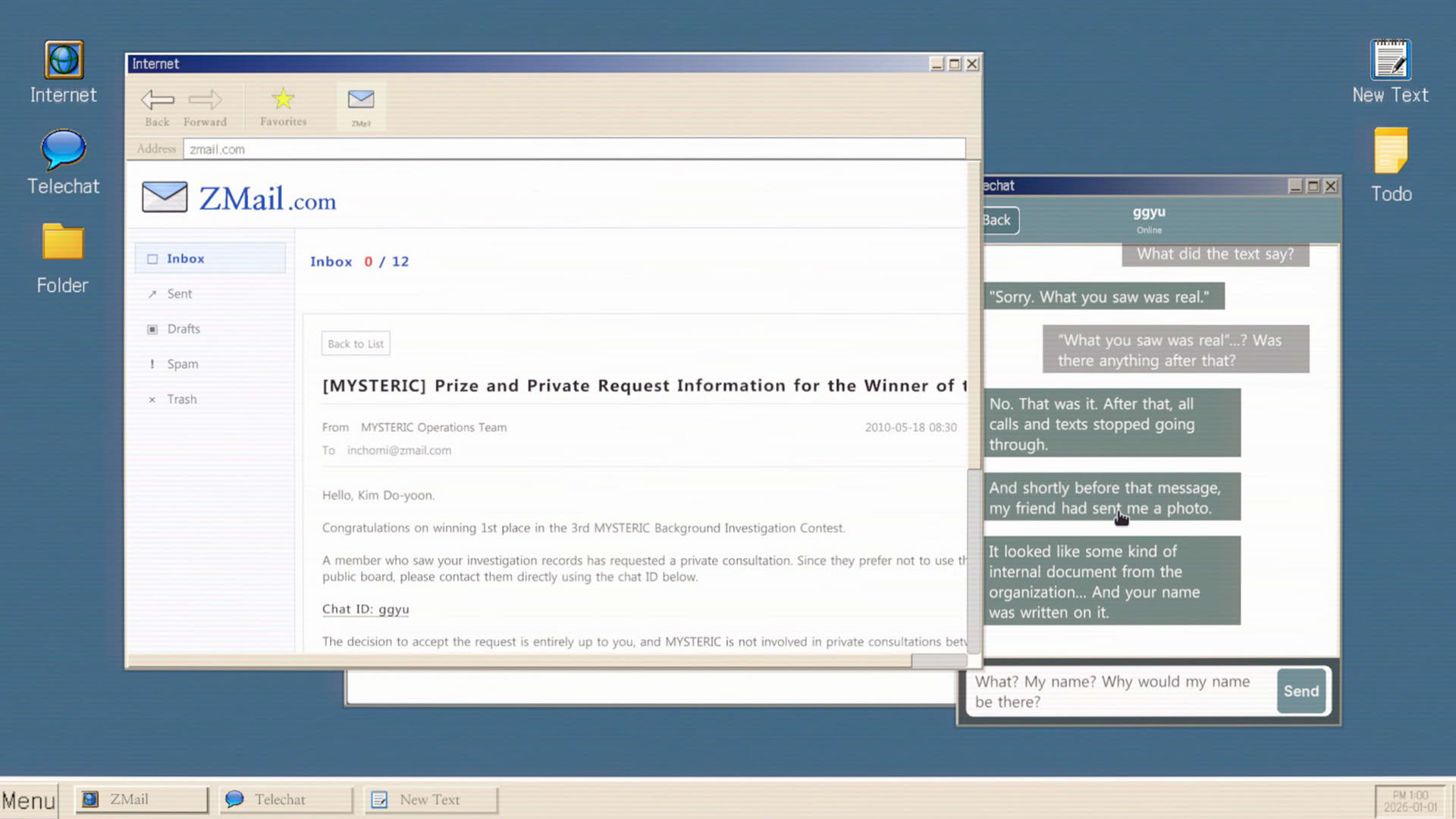Go Forward in the Internet browser
The width and height of the screenshot is (1456, 819).
(205, 107)
